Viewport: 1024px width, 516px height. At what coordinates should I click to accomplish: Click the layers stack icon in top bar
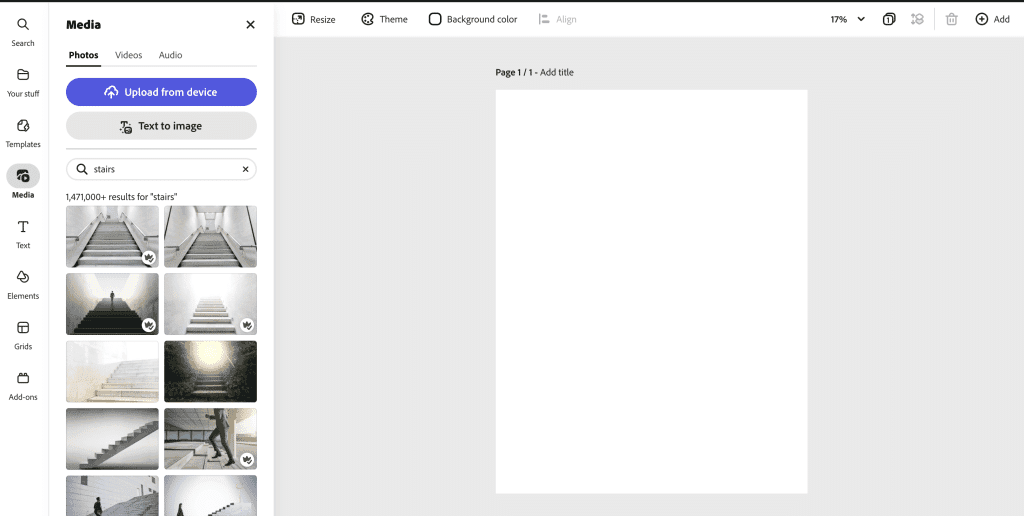tap(918, 20)
